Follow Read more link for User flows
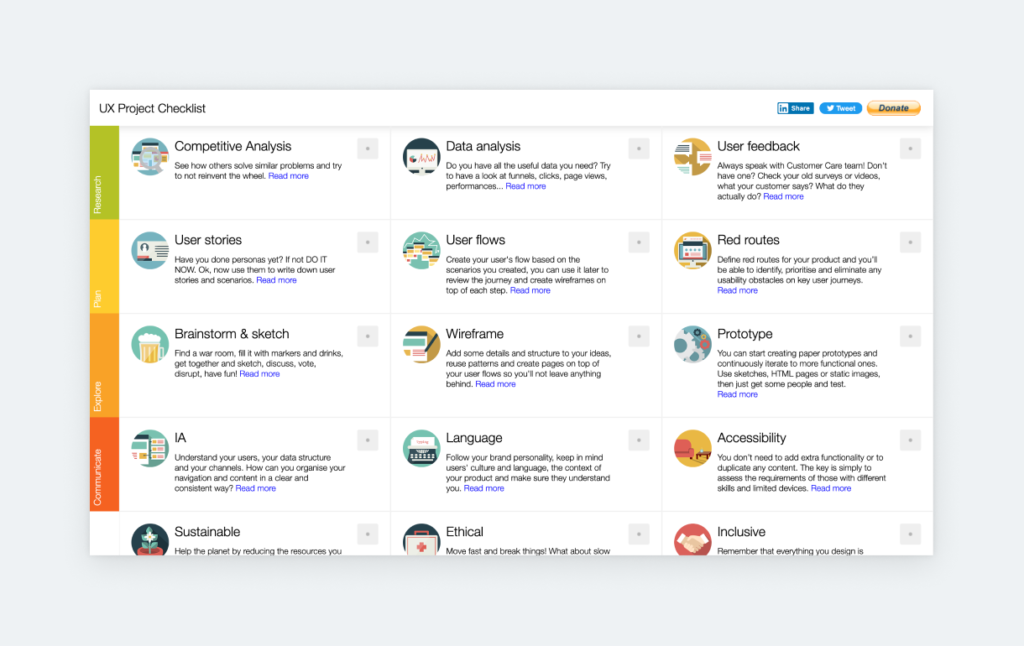Viewport: 1024px width, 646px height. (x=530, y=291)
